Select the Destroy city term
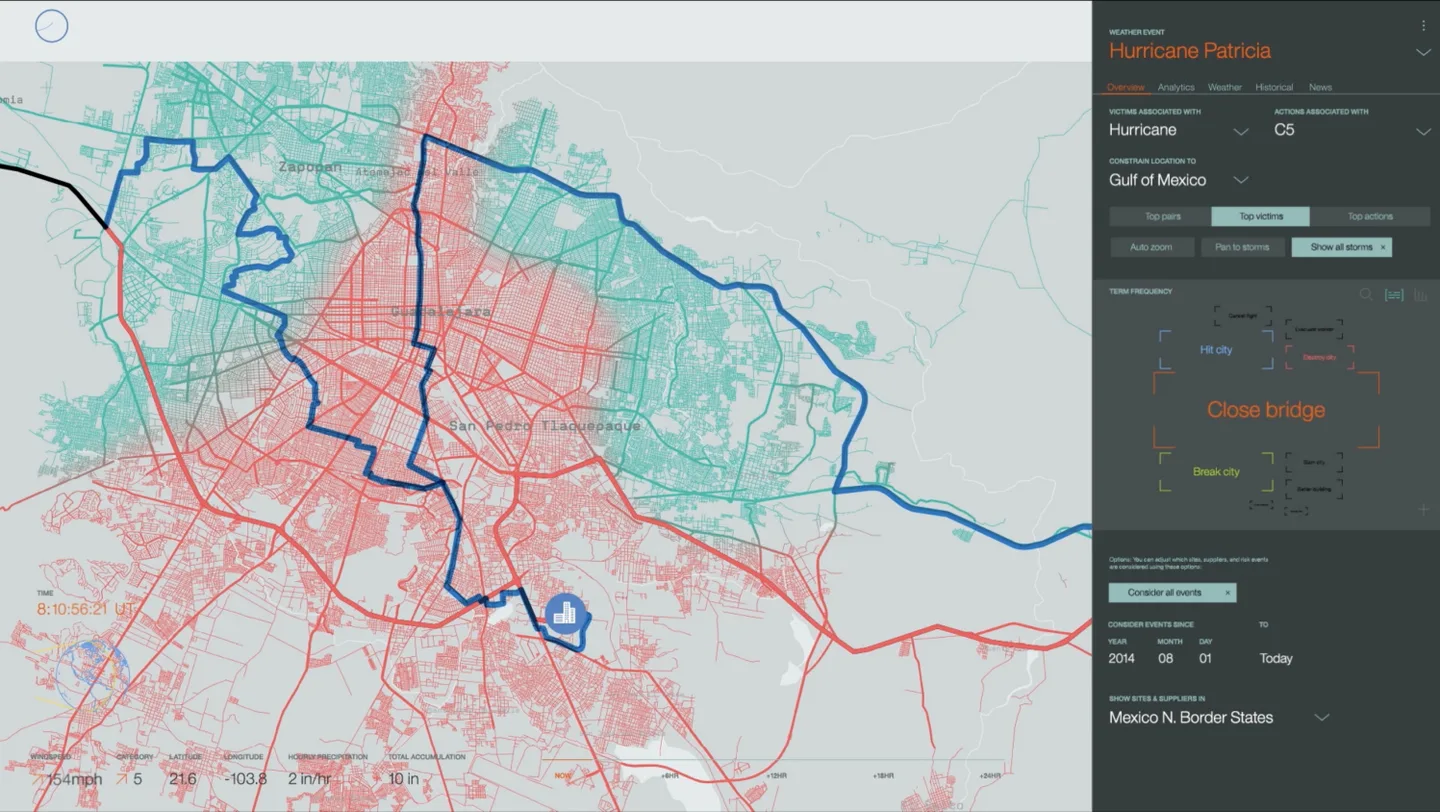 tap(1319, 357)
